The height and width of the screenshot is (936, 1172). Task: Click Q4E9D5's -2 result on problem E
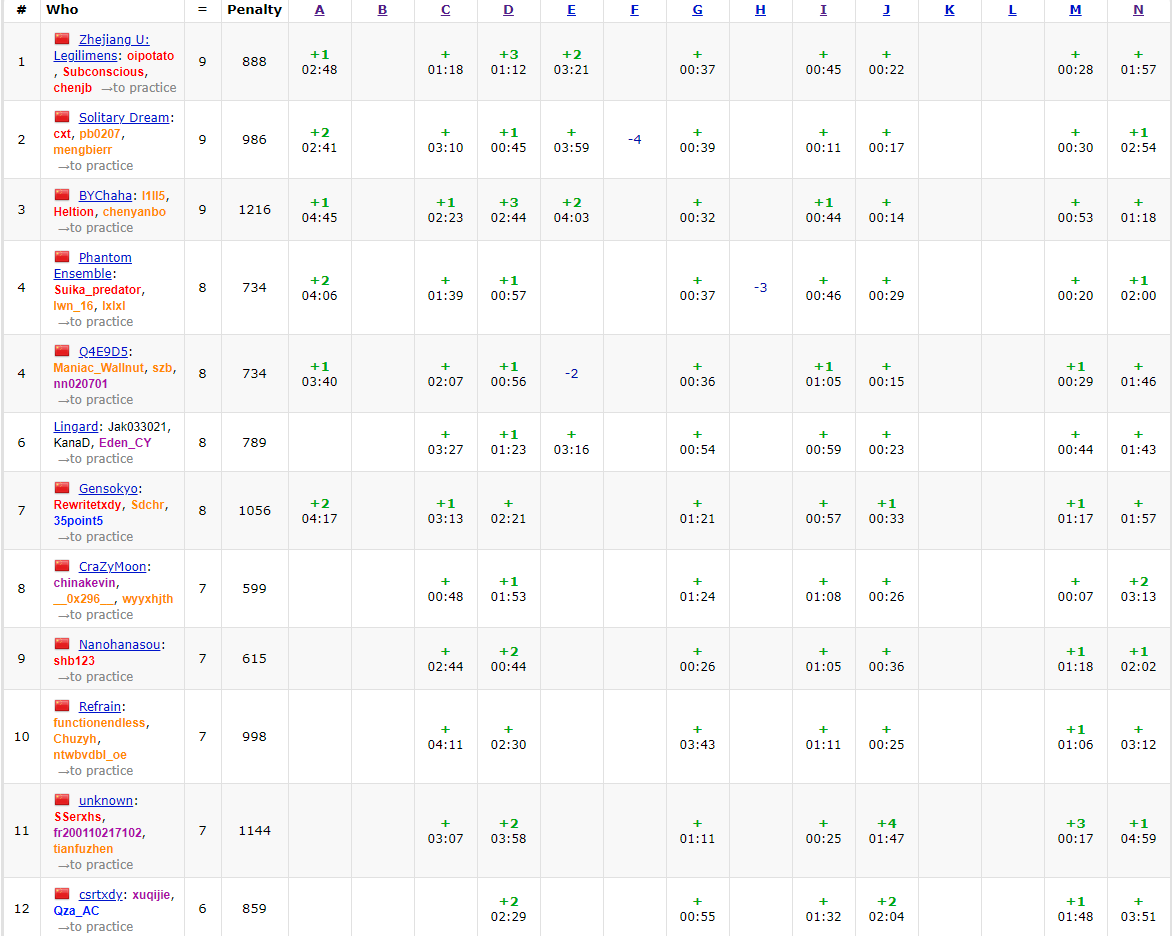coord(571,374)
